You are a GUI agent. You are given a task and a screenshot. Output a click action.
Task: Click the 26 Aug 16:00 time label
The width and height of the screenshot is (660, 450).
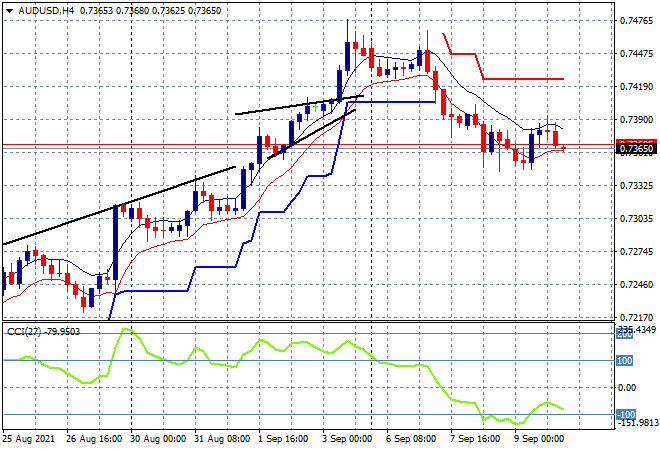click(94, 439)
